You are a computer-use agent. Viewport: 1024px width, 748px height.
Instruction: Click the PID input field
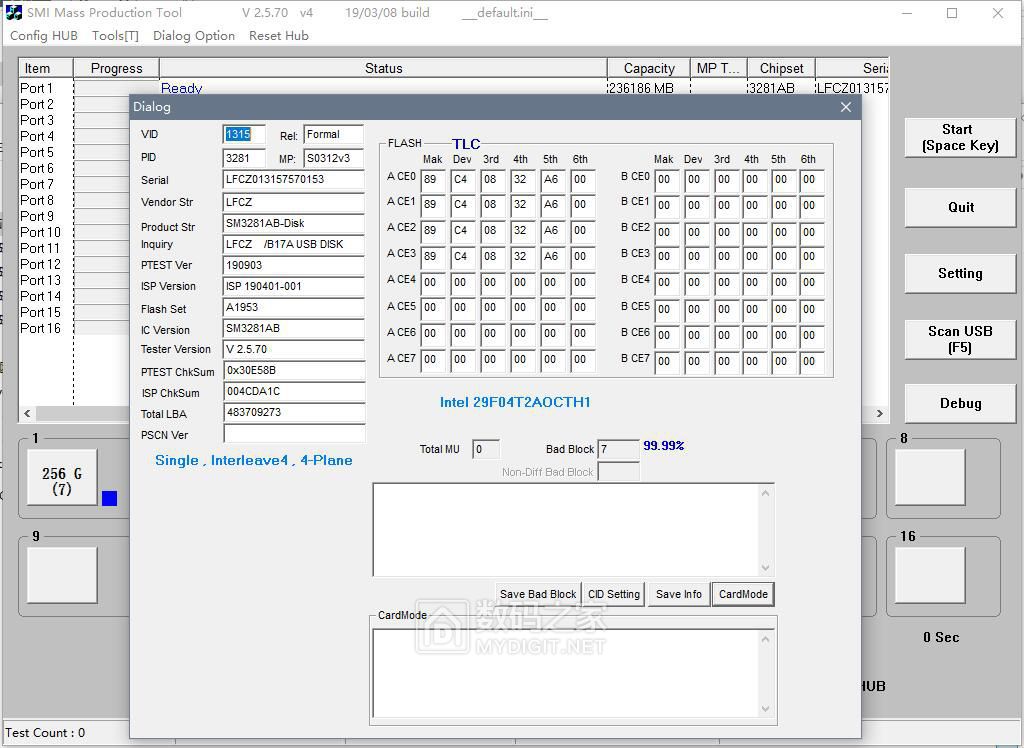[x=244, y=158]
